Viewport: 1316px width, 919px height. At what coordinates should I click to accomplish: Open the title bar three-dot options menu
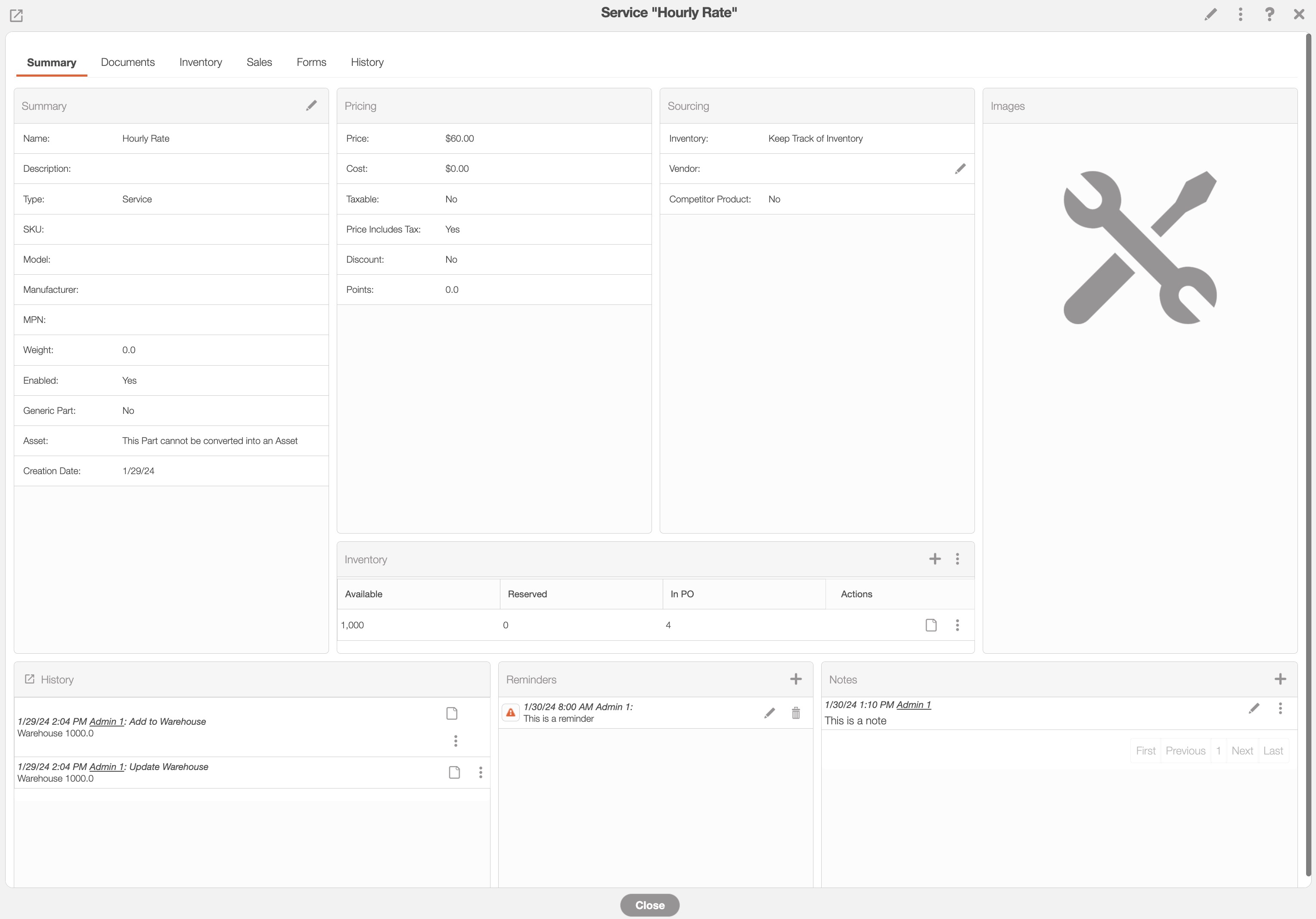(1240, 14)
